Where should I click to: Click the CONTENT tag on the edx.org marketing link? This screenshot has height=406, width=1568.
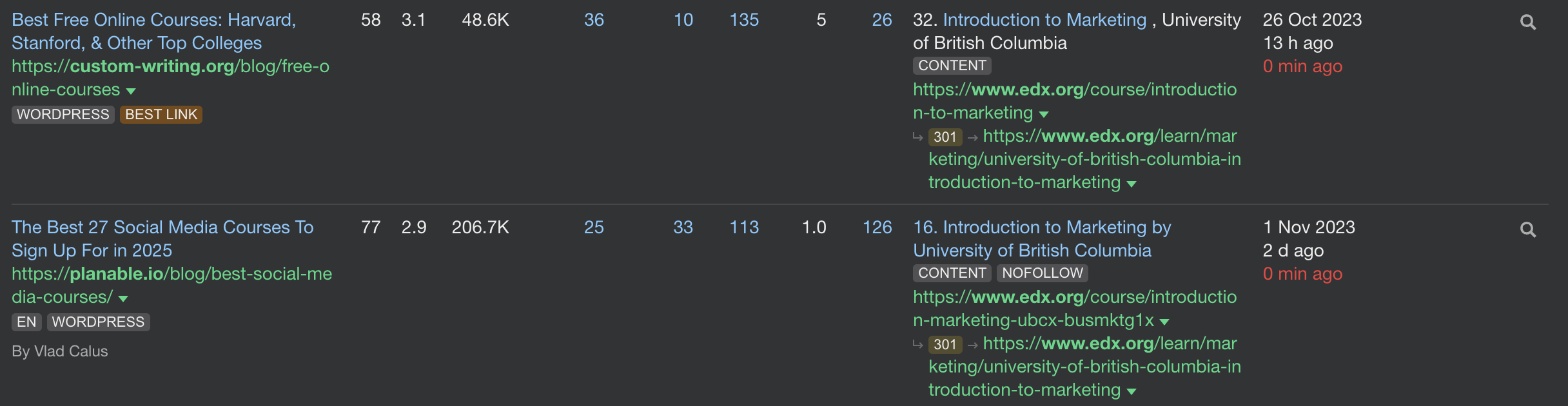point(952,65)
